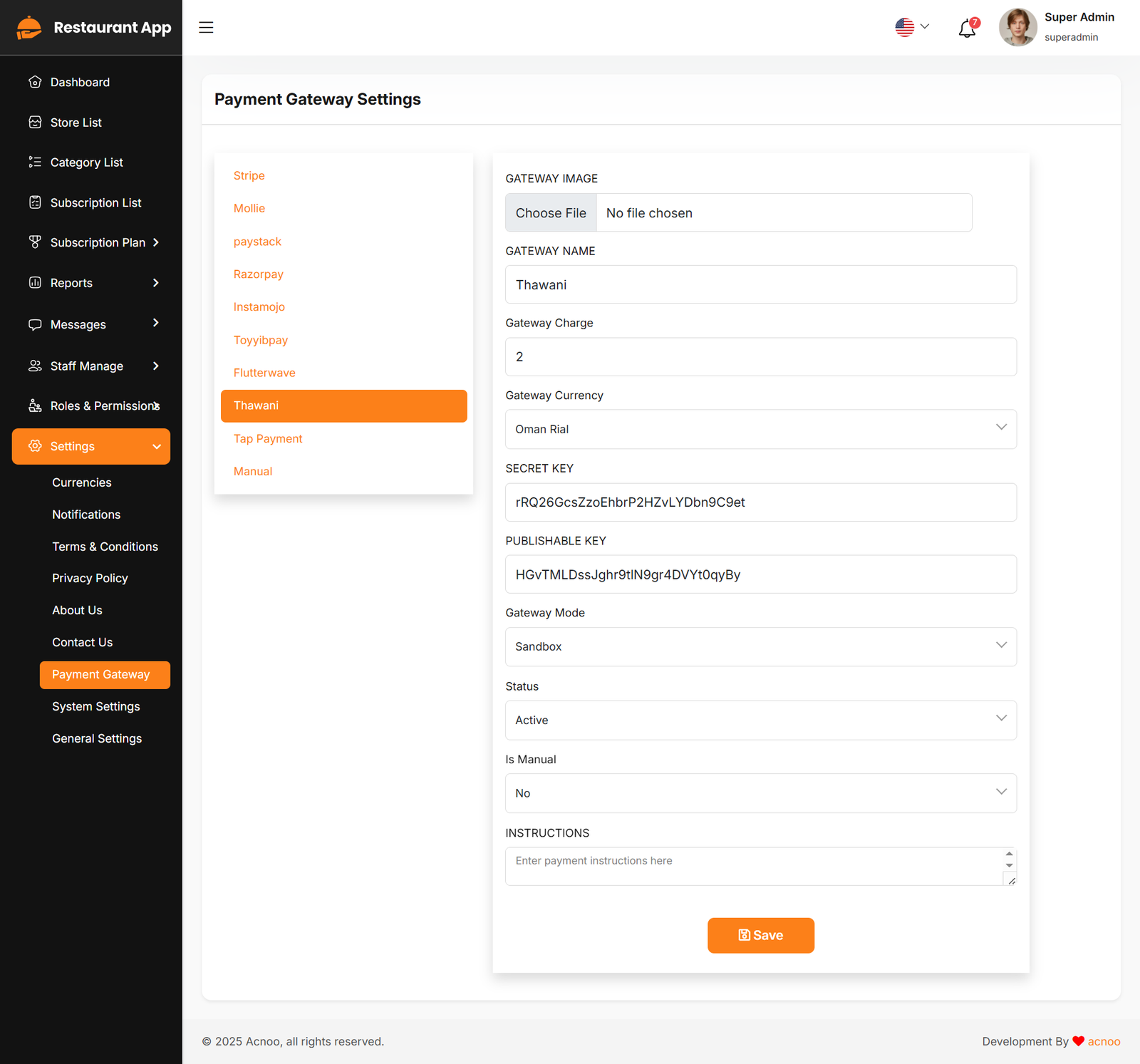Select the Stripe gateway tab

coord(249,175)
